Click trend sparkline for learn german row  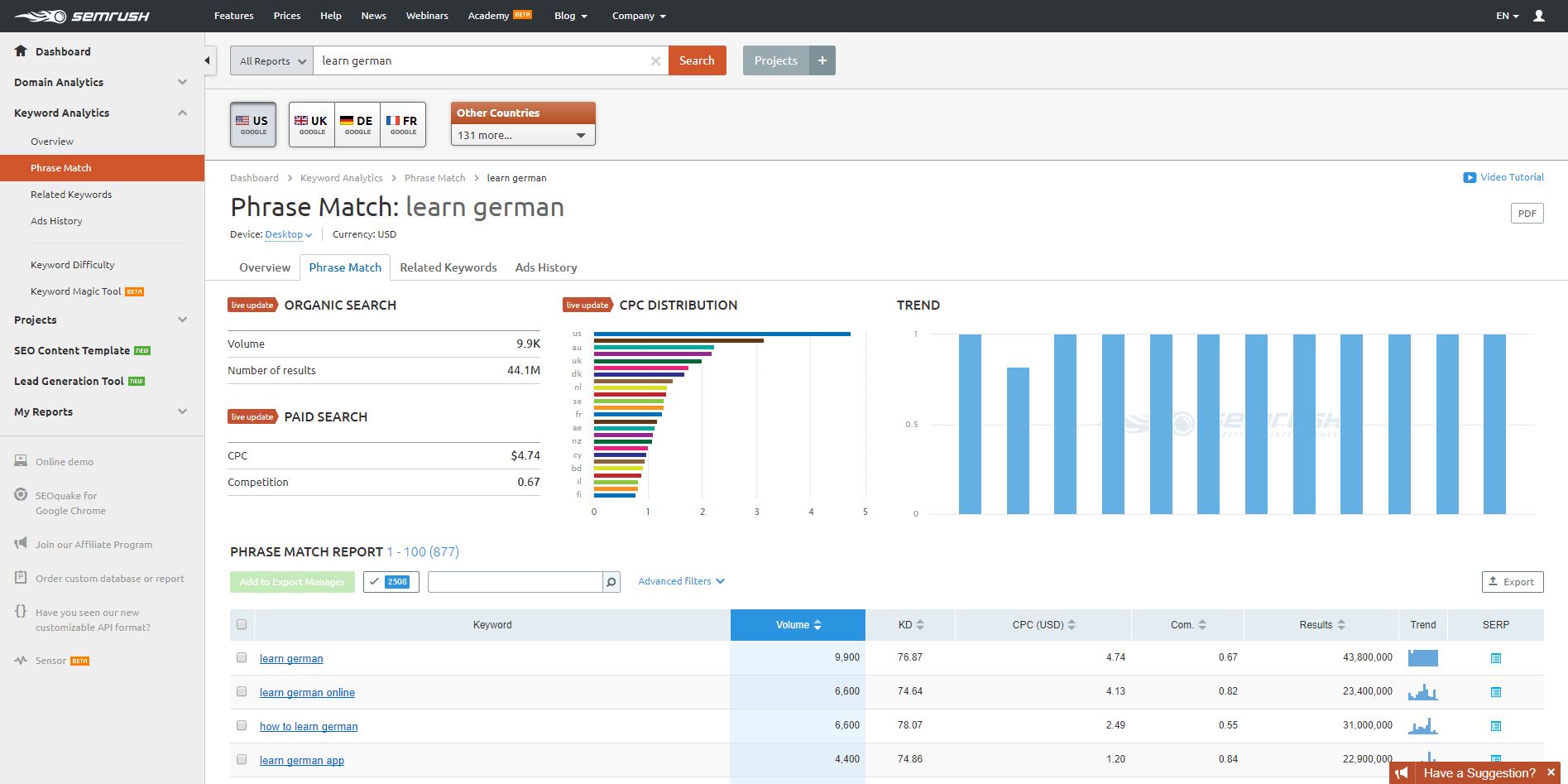coord(1422,657)
